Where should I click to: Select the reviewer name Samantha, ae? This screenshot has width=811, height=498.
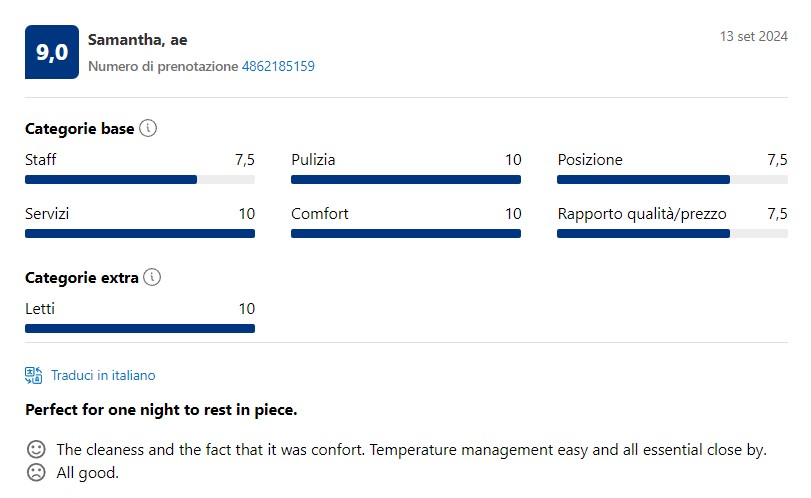tap(138, 40)
